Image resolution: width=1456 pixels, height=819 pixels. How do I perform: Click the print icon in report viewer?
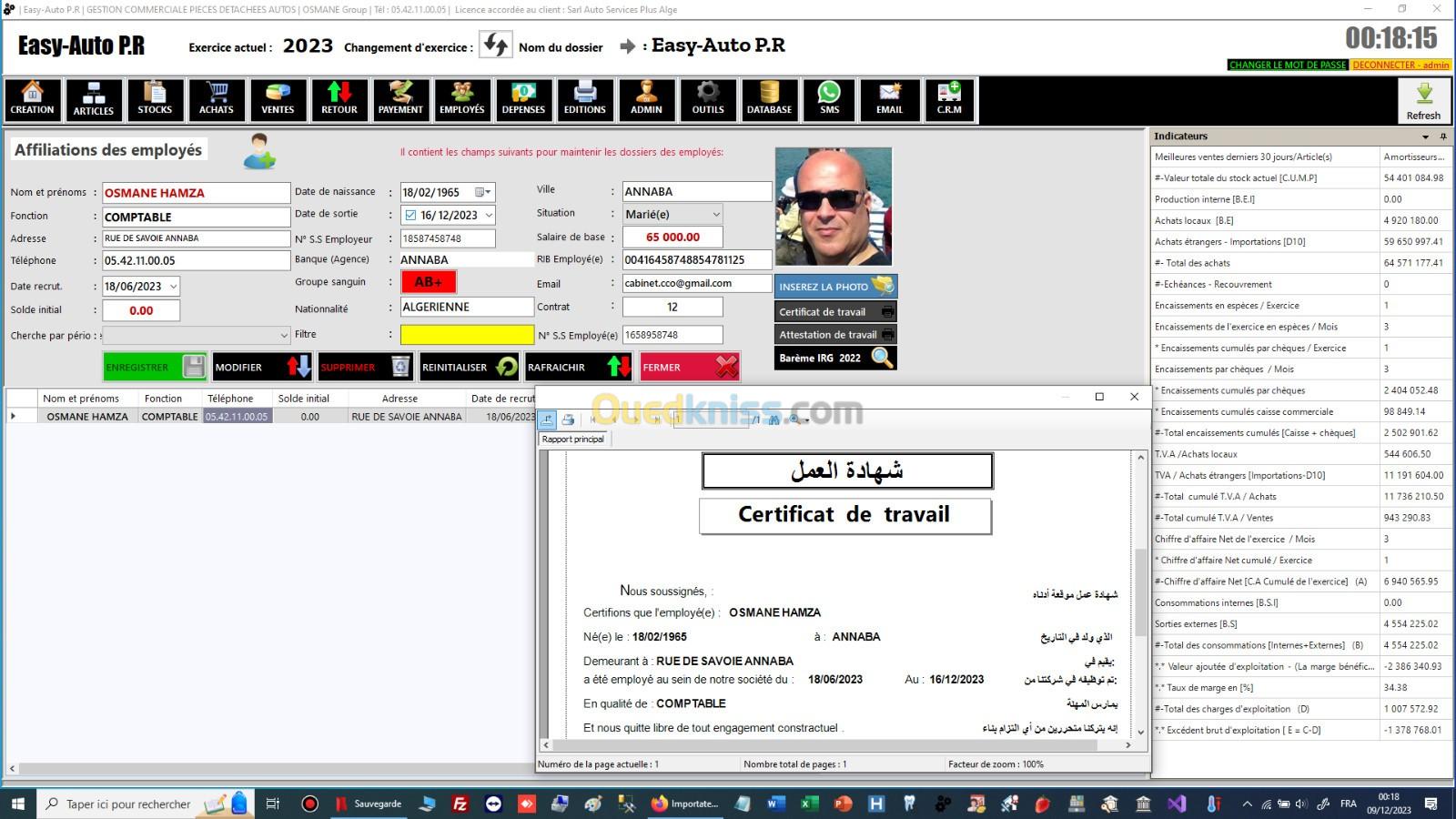(x=568, y=420)
